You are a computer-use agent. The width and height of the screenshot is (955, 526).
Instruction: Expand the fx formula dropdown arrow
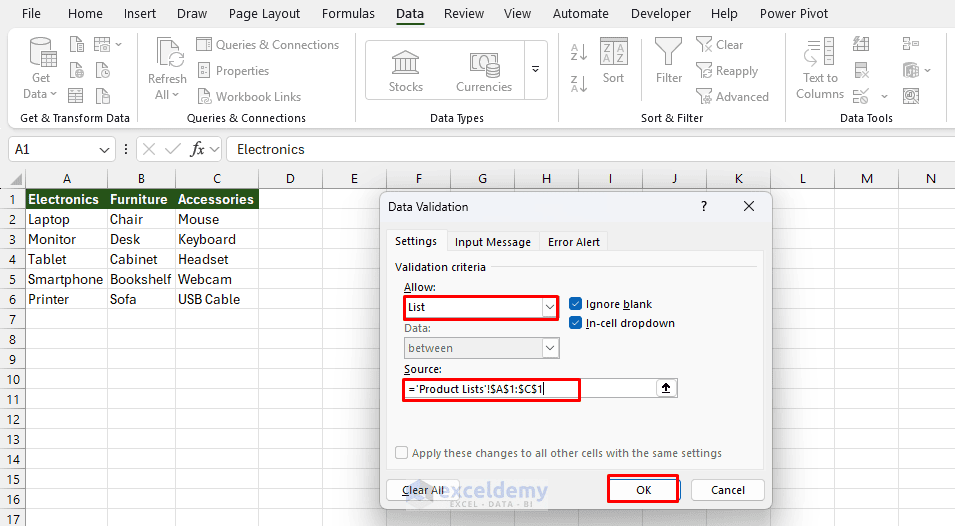pos(214,149)
